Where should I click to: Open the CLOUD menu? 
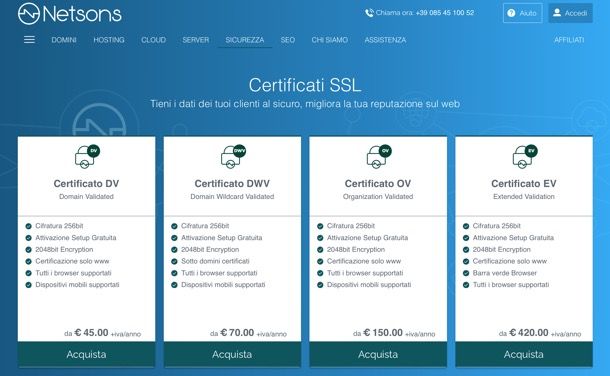point(153,40)
